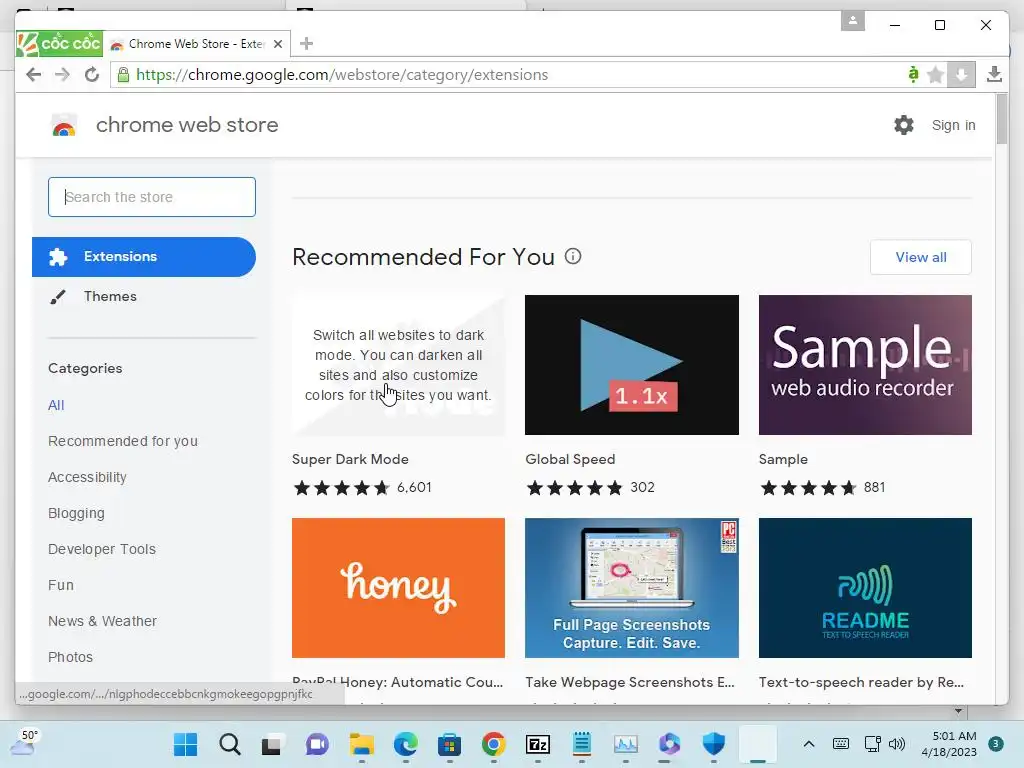Open the PayPal Honey extension thumbnail
The width and height of the screenshot is (1024, 768).
tap(398, 588)
